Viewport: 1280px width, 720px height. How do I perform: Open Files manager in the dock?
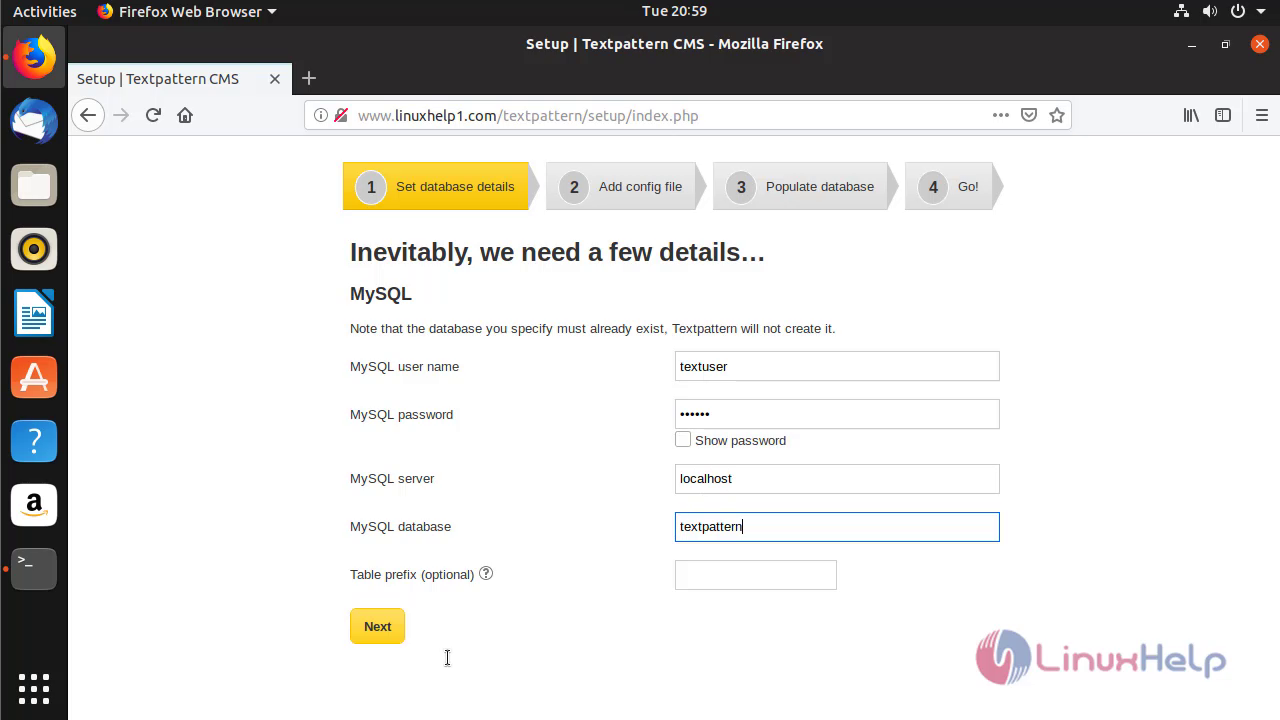click(x=34, y=185)
